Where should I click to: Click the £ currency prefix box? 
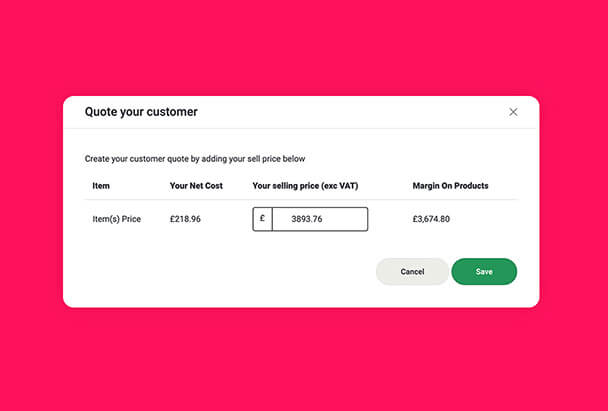click(x=262, y=219)
